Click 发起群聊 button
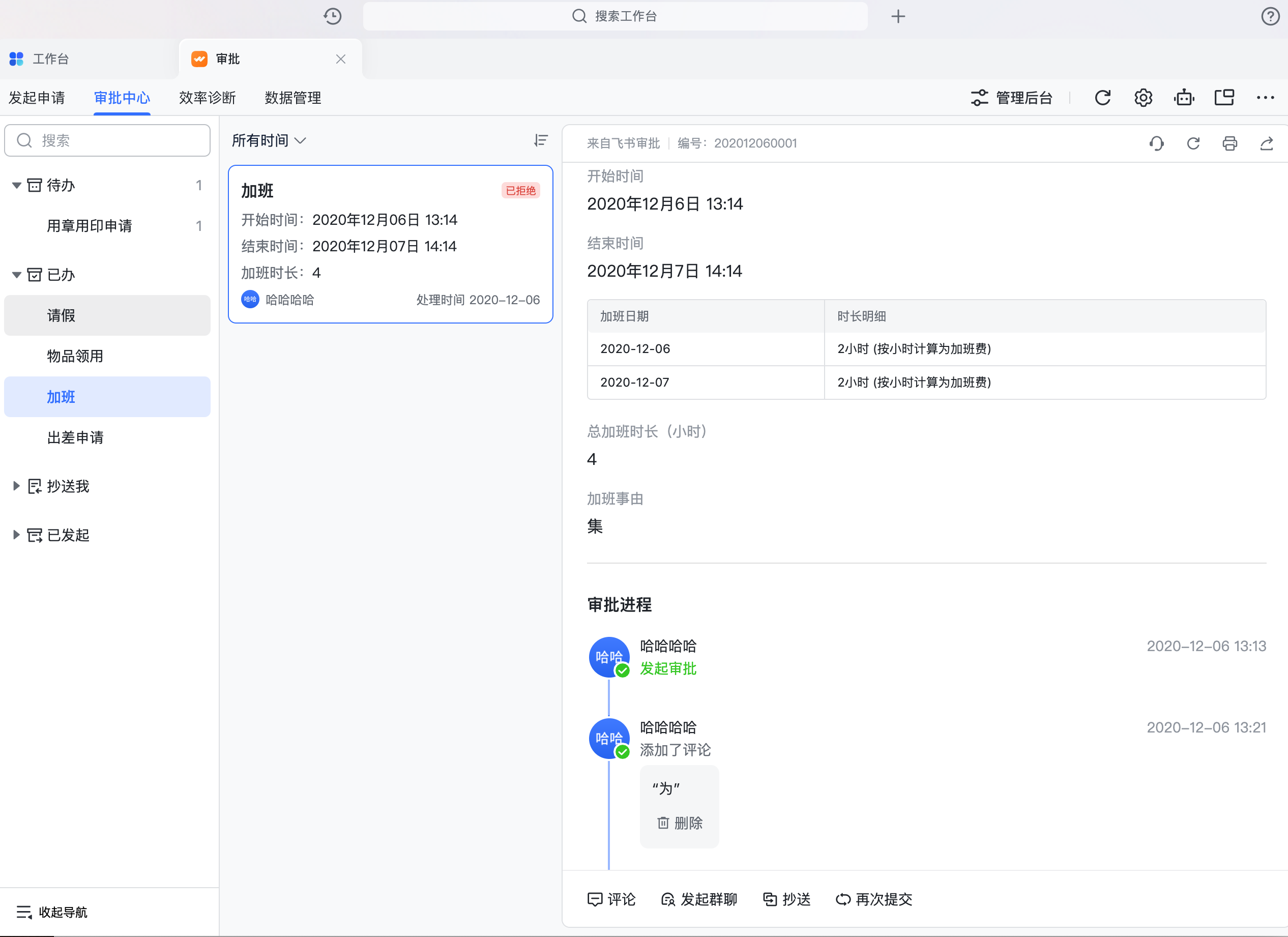 (699, 899)
